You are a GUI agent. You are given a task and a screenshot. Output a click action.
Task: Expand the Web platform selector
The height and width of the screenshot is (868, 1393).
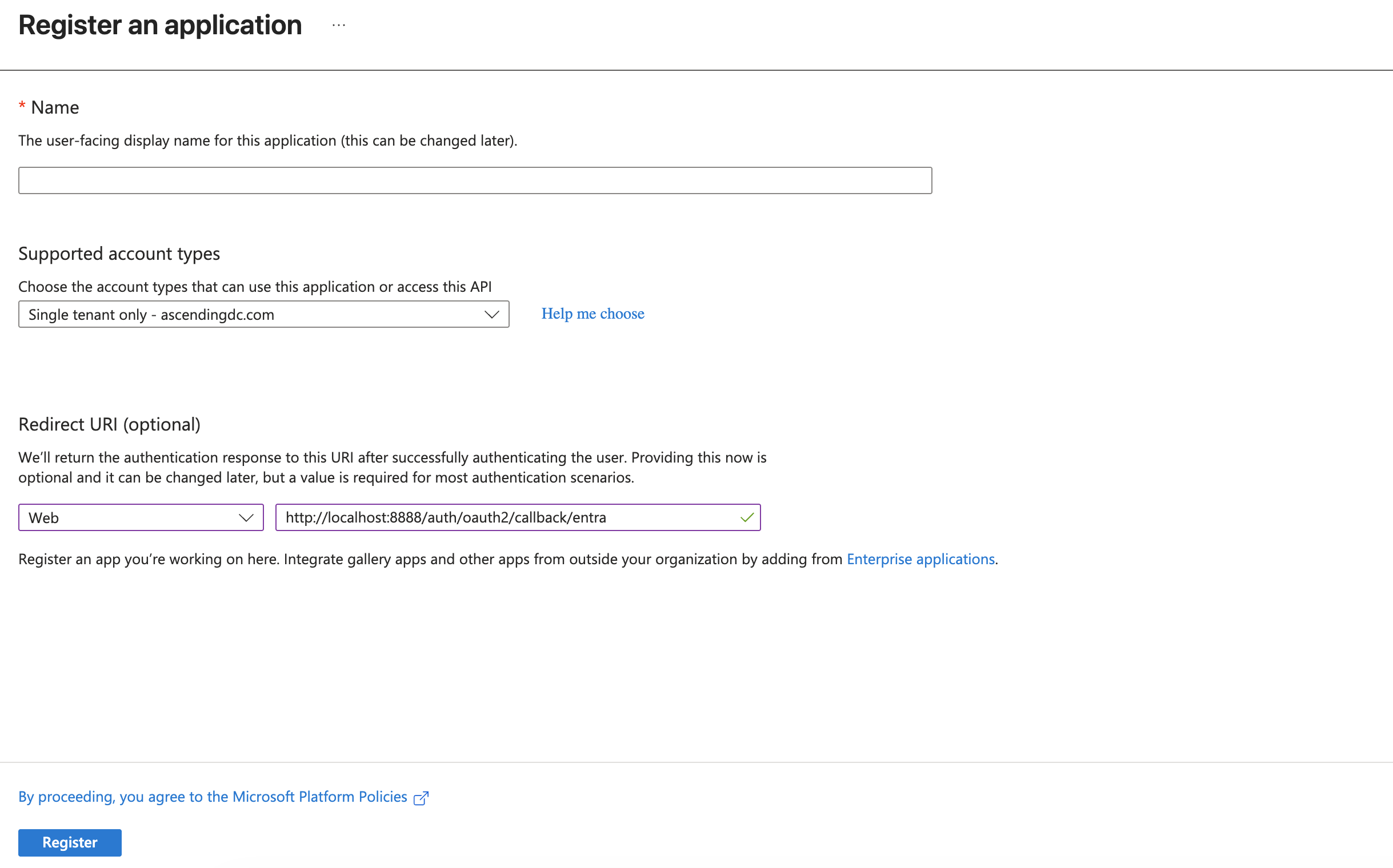click(x=140, y=517)
